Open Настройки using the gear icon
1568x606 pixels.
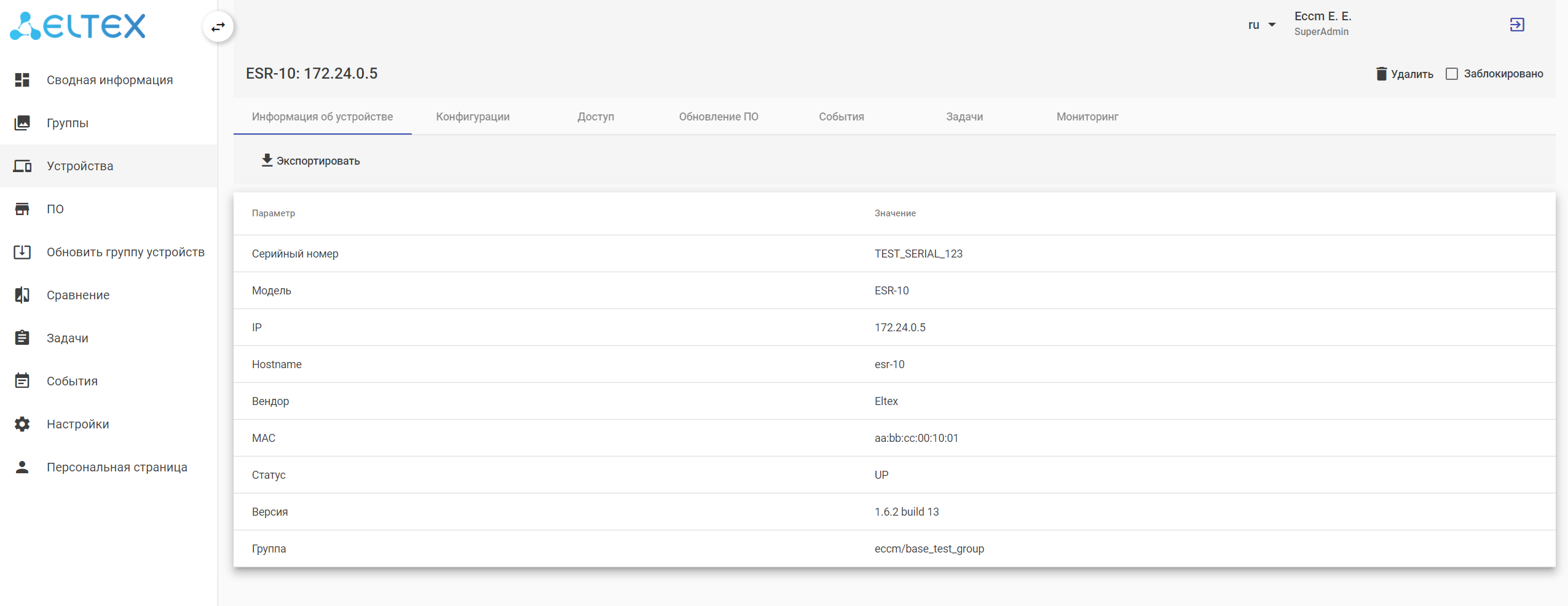point(22,424)
